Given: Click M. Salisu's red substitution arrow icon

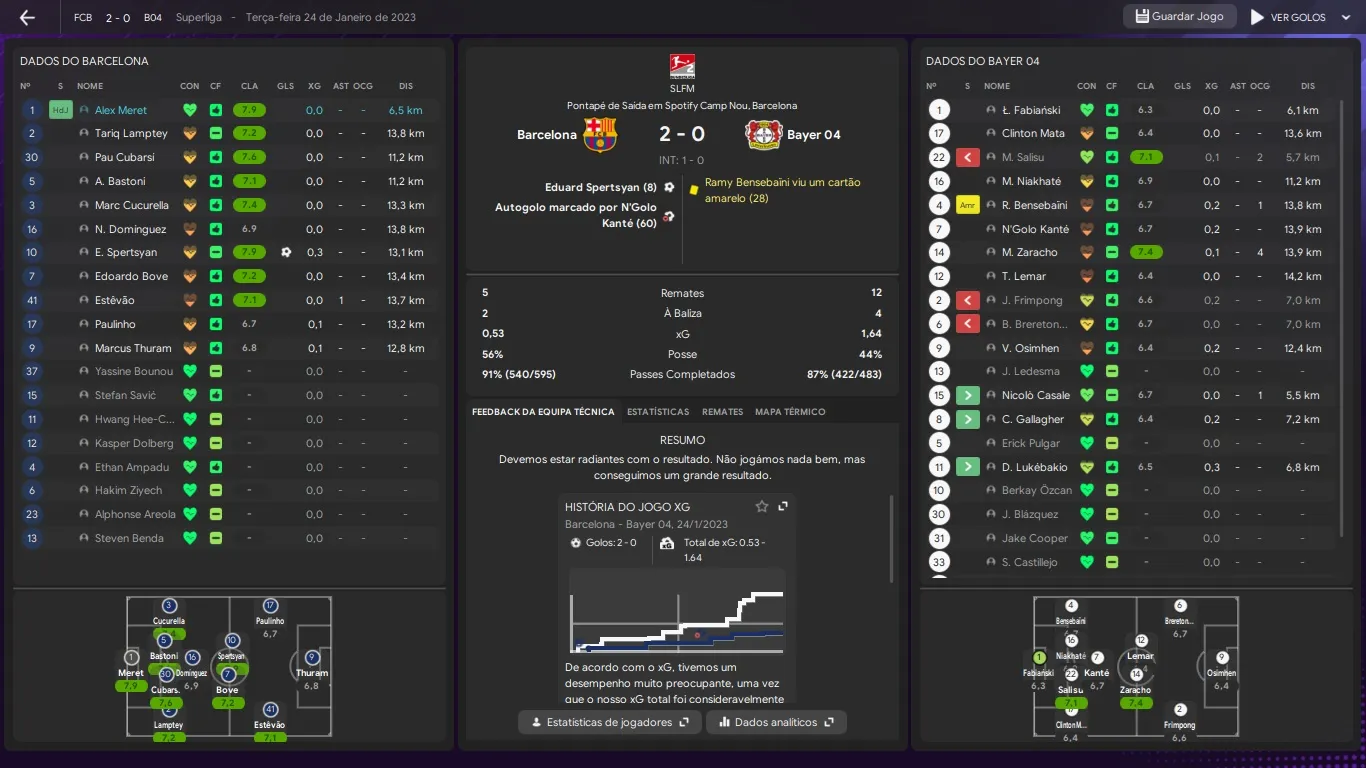Looking at the screenshot, I should coord(967,157).
